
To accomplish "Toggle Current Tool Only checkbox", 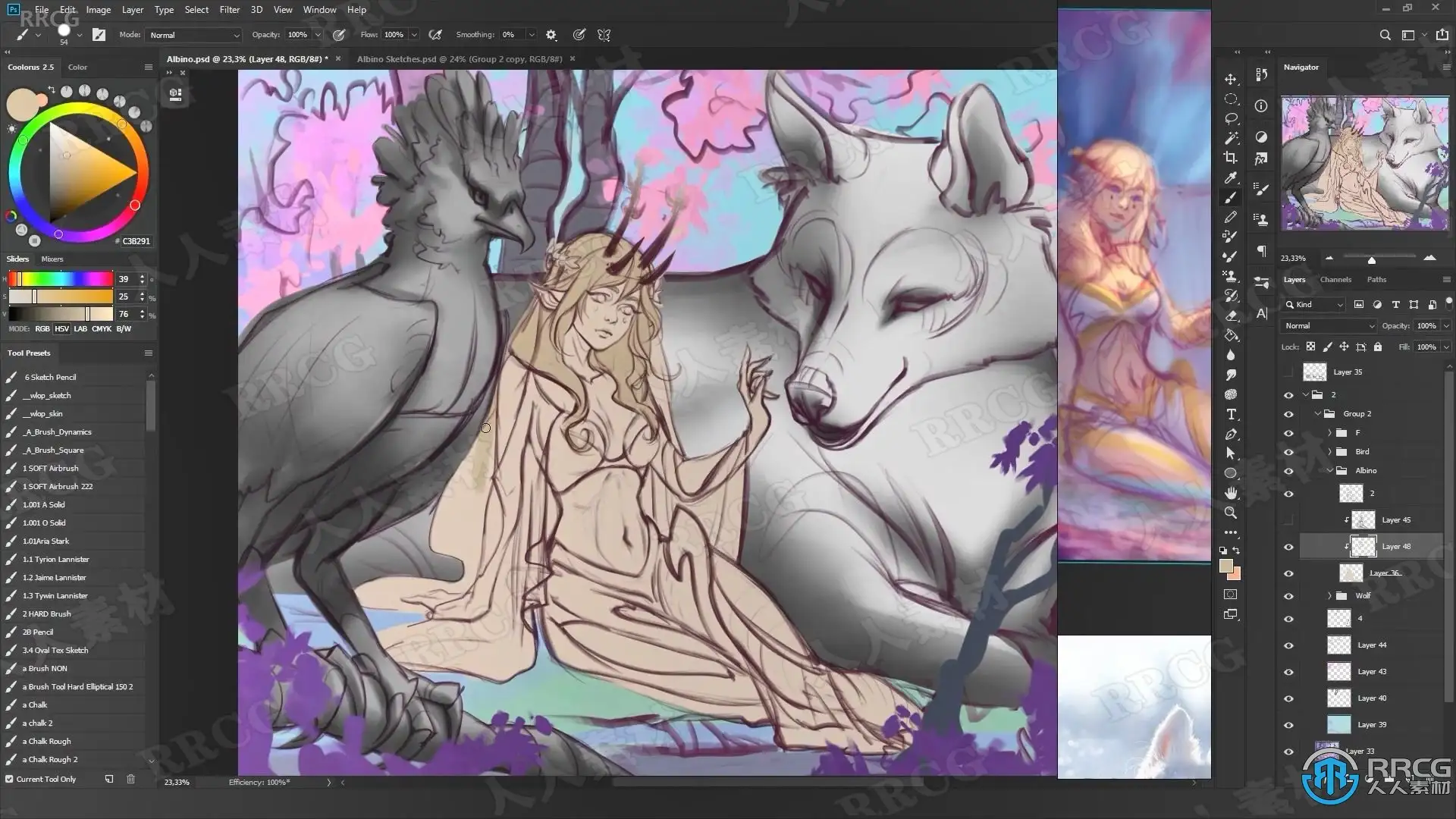I will pos(9,779).
